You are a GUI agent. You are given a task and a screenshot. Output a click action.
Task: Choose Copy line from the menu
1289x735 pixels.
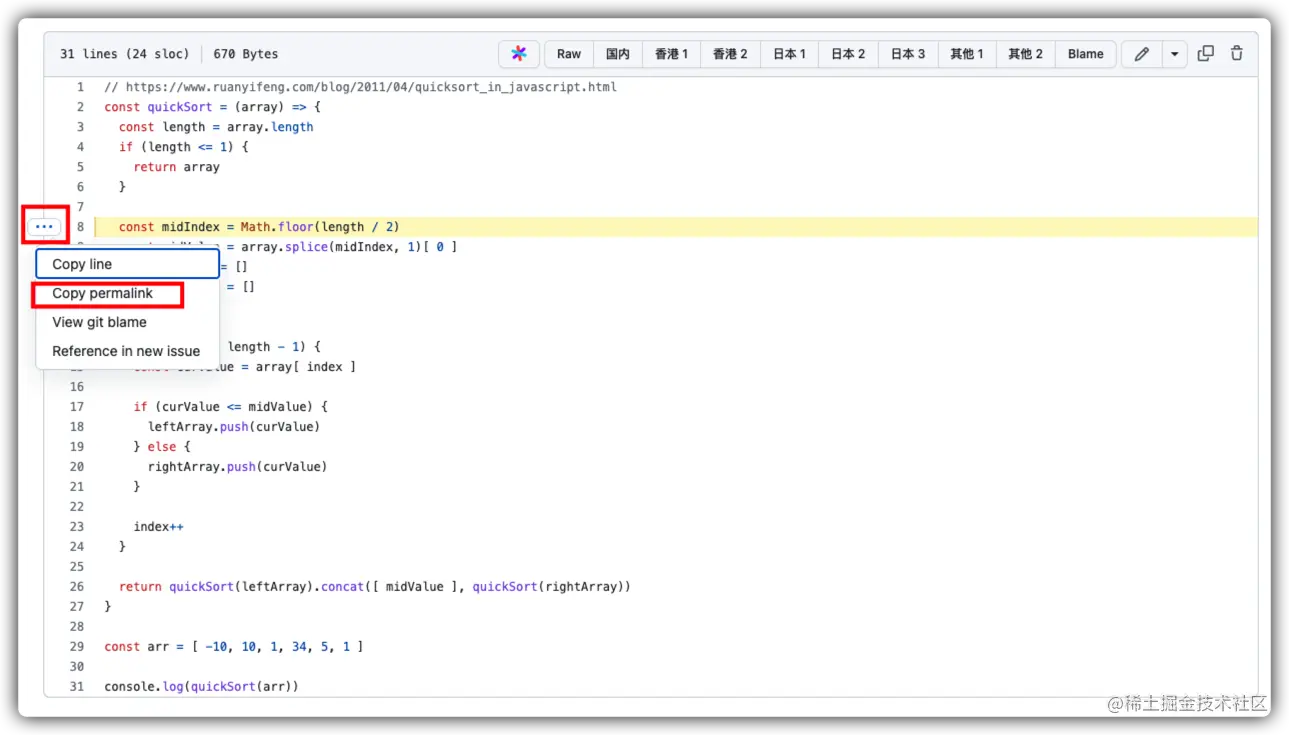click(x=128, y=264)
